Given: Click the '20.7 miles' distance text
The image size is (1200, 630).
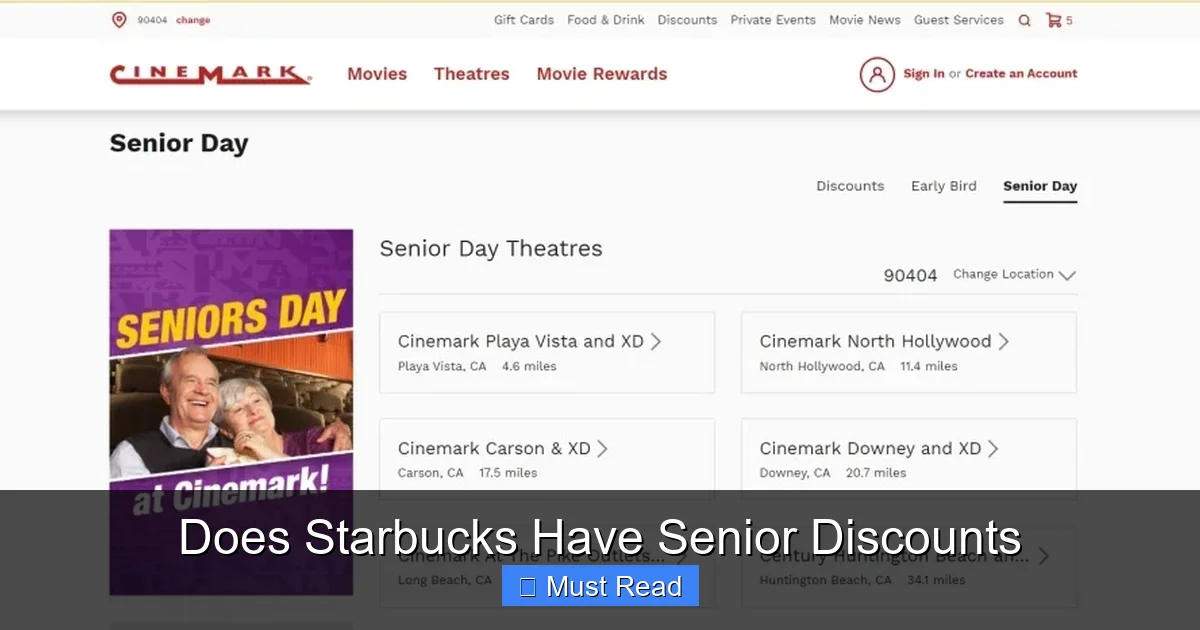Looking at the screenshot, I should tap(876, 473).
